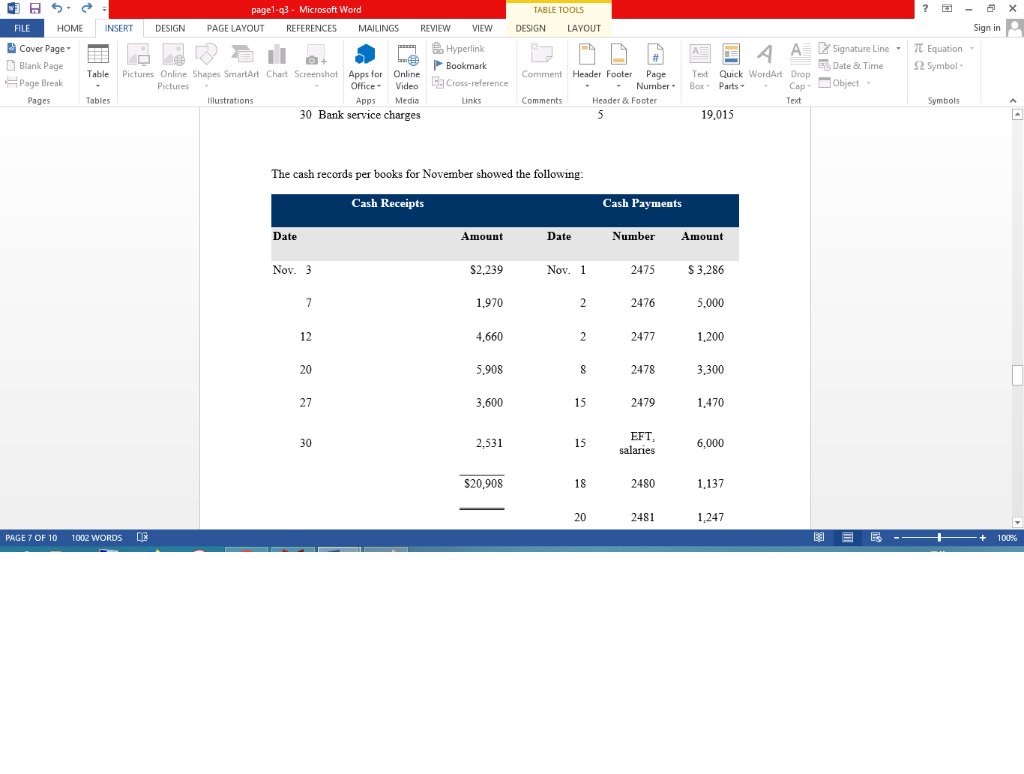Save the document from Quick Access toolbar
This screenshot has width=1024, height=774.
click(x=35, y=8)
